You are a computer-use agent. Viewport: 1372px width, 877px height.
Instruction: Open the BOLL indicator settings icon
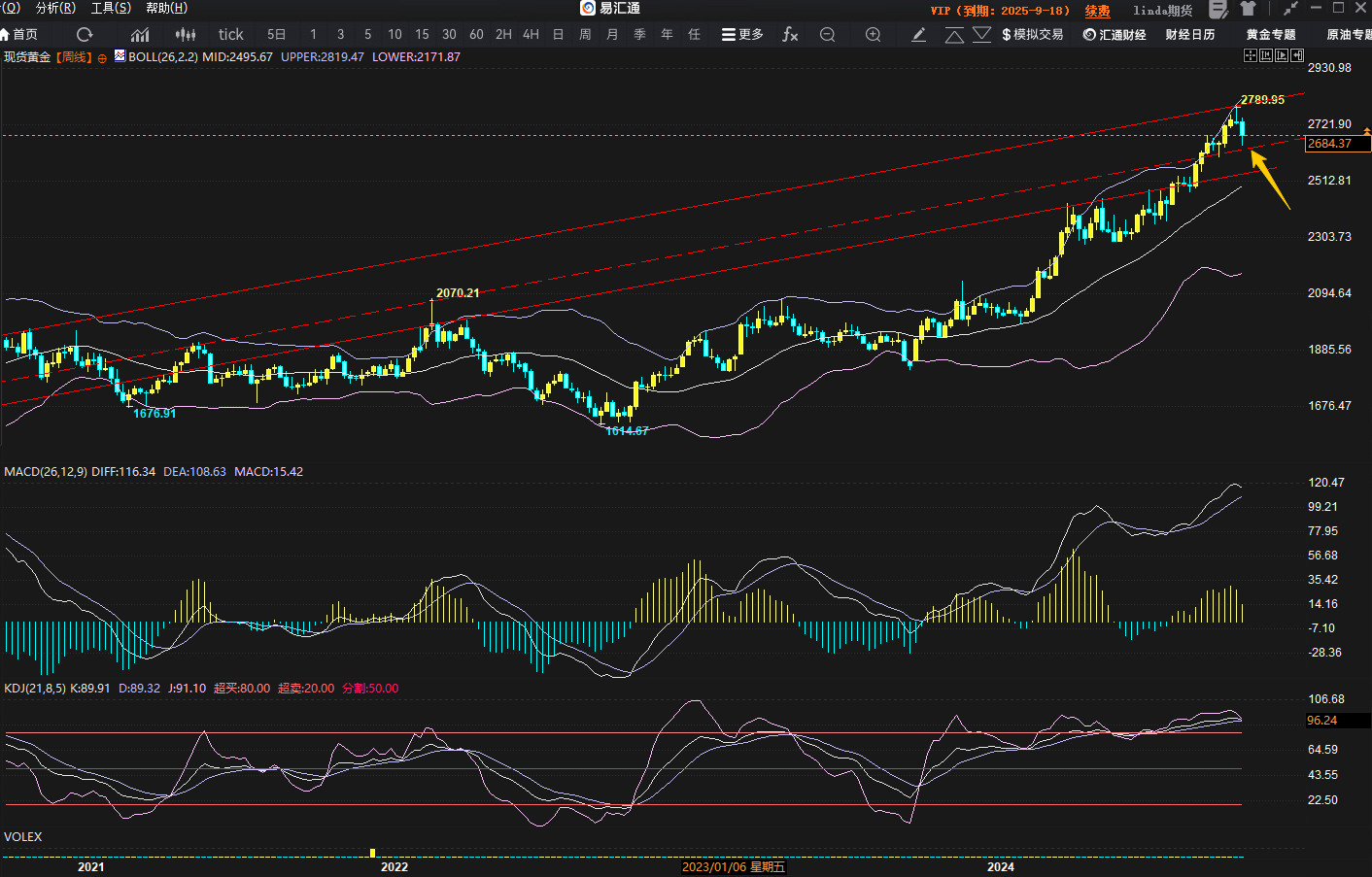(x=120, y=56)
